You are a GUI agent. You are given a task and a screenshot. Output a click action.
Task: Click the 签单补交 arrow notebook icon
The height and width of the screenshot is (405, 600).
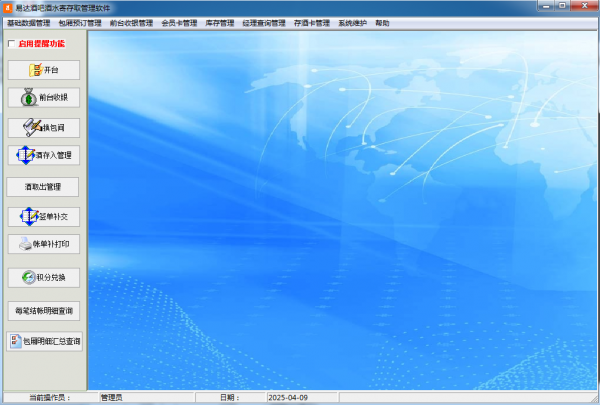coord(29,217)
